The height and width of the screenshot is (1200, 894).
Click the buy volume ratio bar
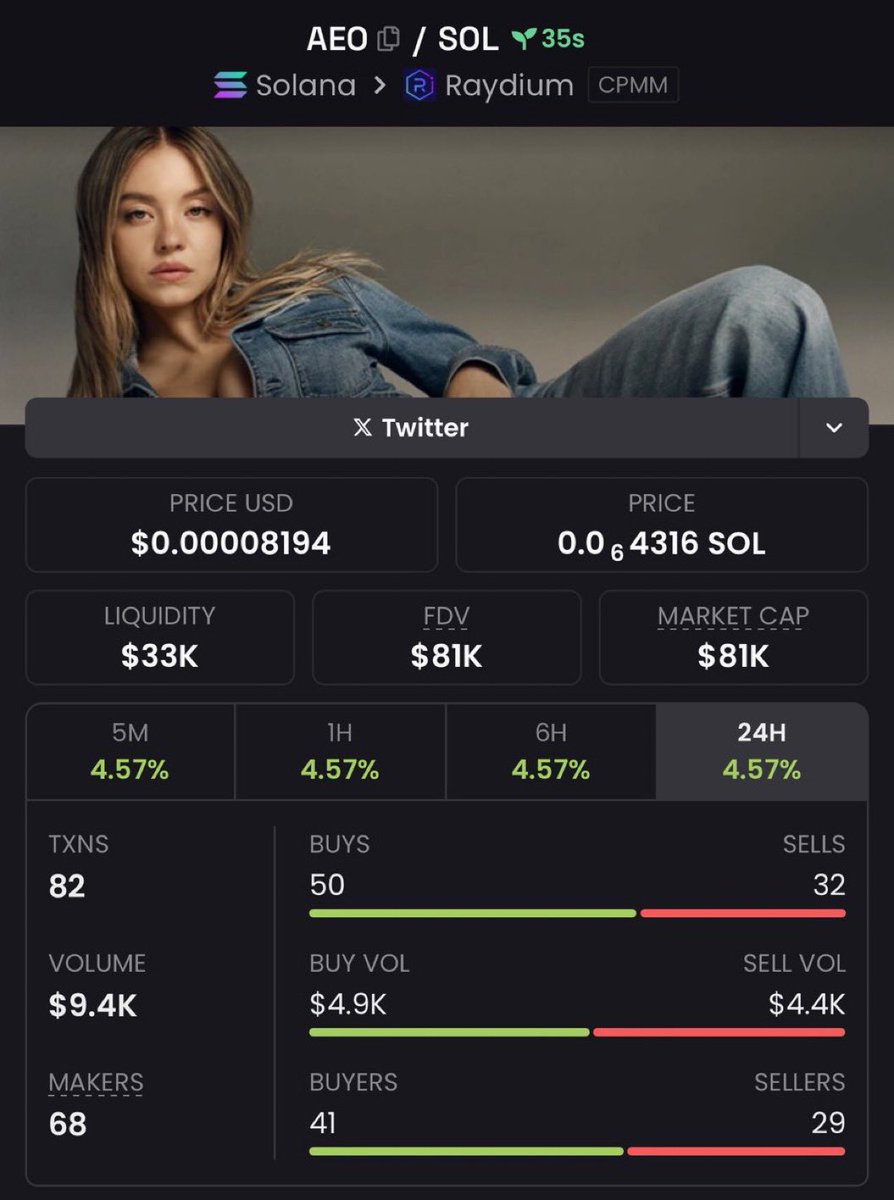tap(577, 1032)
